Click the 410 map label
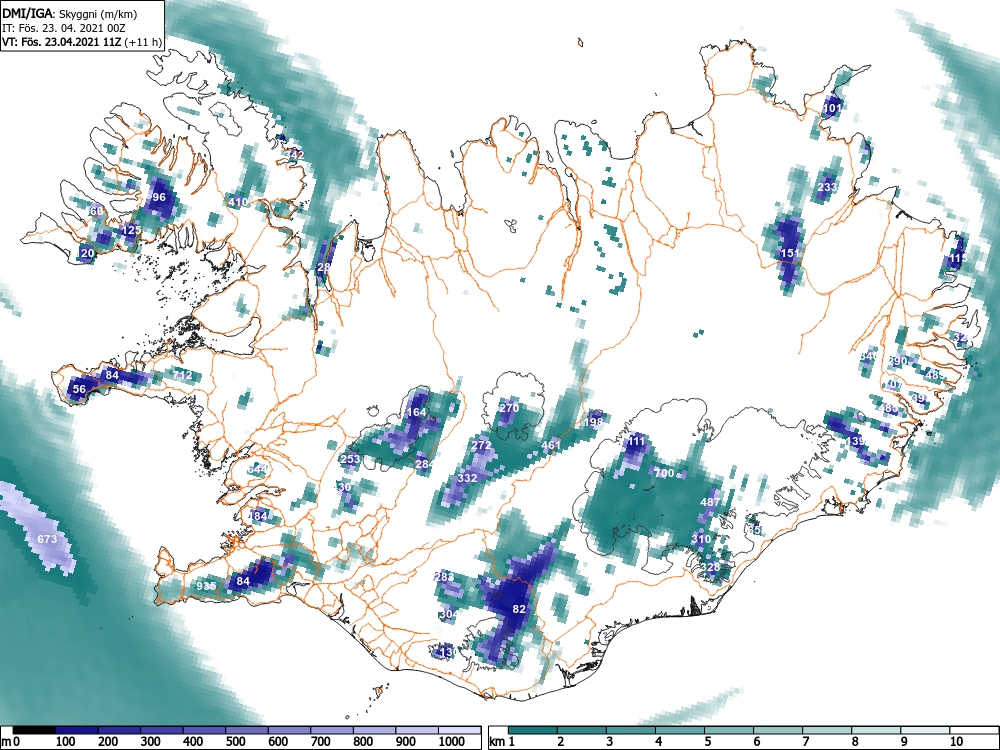The height and width of the screenshot is (750, 1000). click(238, 202)
